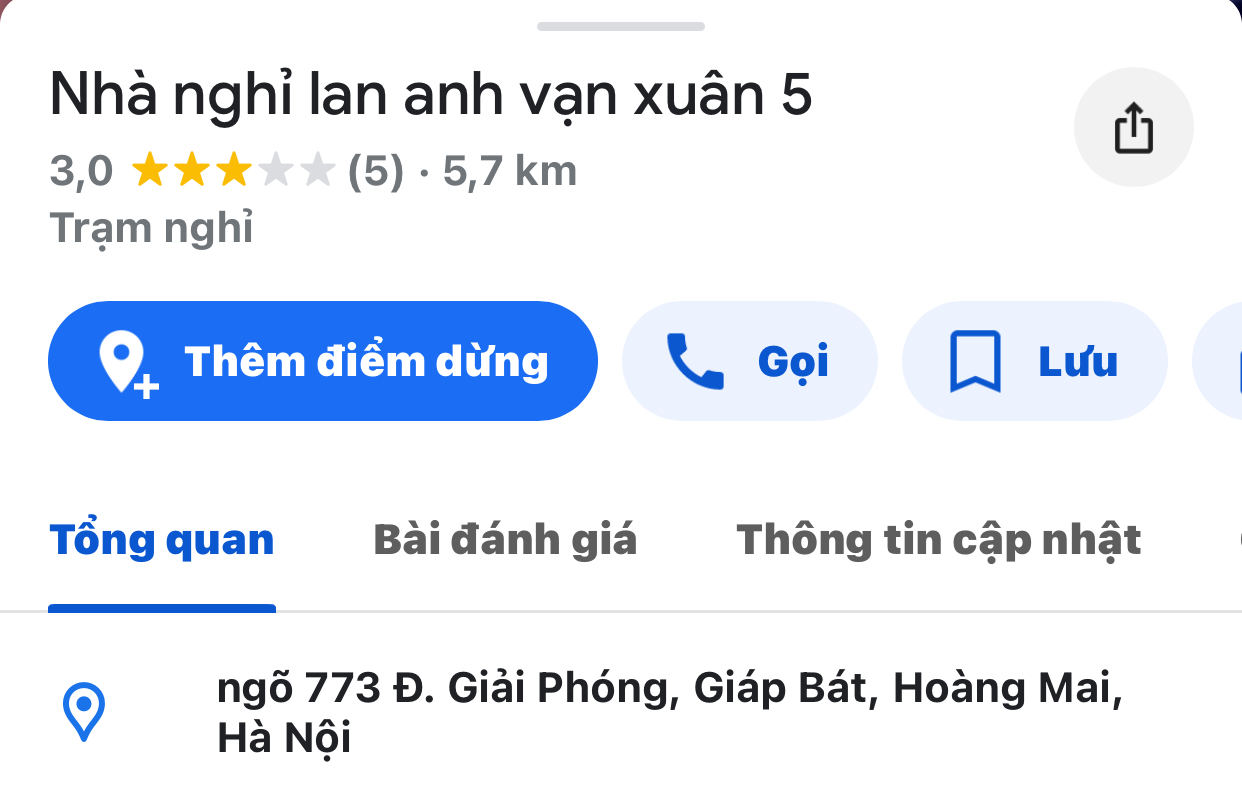Open the Tổng quan tab
The image size is (1242, 804).
(162, 540)
